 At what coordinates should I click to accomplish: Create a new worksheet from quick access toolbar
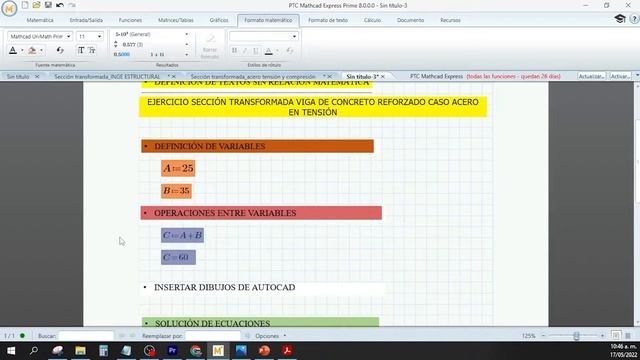25,5
